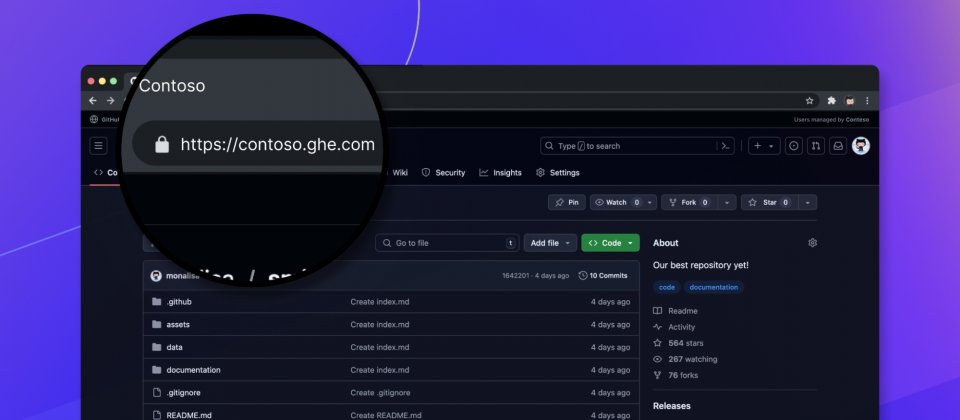This screenshot has height=420, width=960.
Task: Open the Pull requests icon in header
Action: coord(816,146)
